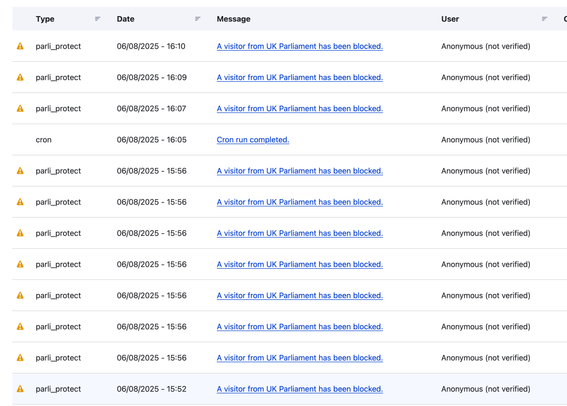Click the sort icon beside Type header
567x406 pixels.
point(98,19)
